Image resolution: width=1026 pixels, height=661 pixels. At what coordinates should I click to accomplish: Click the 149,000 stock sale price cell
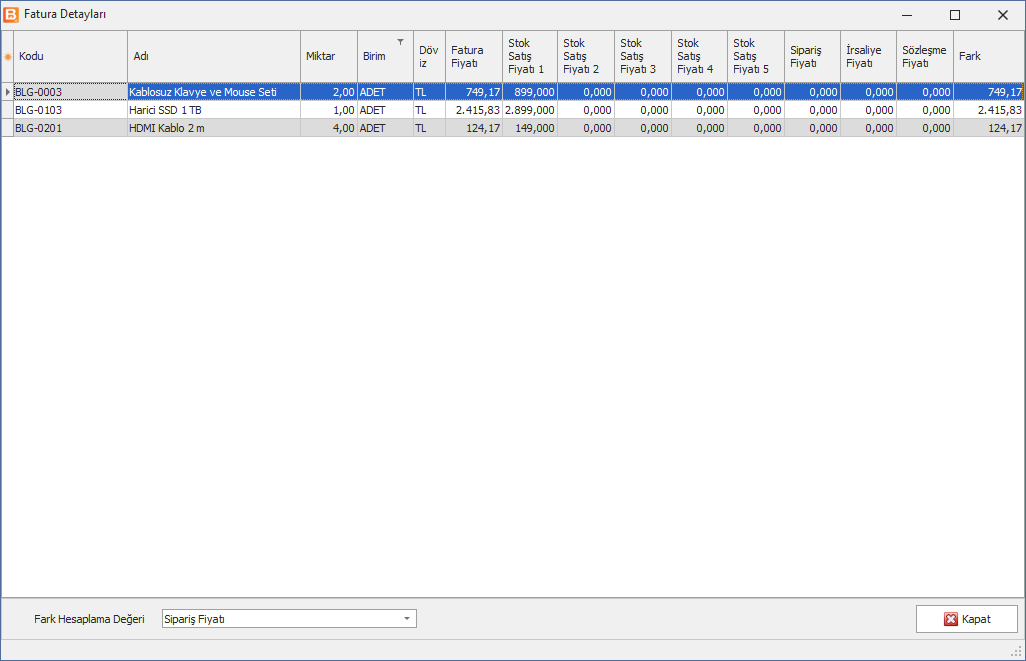[530, 128]
